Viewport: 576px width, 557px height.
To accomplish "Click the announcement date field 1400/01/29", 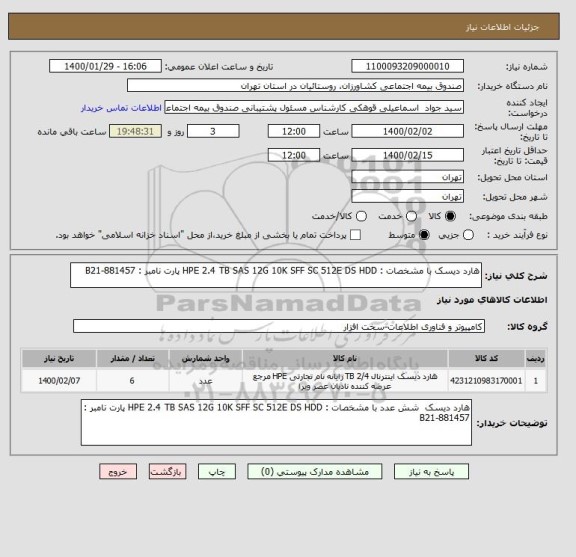I will (105, 67).
